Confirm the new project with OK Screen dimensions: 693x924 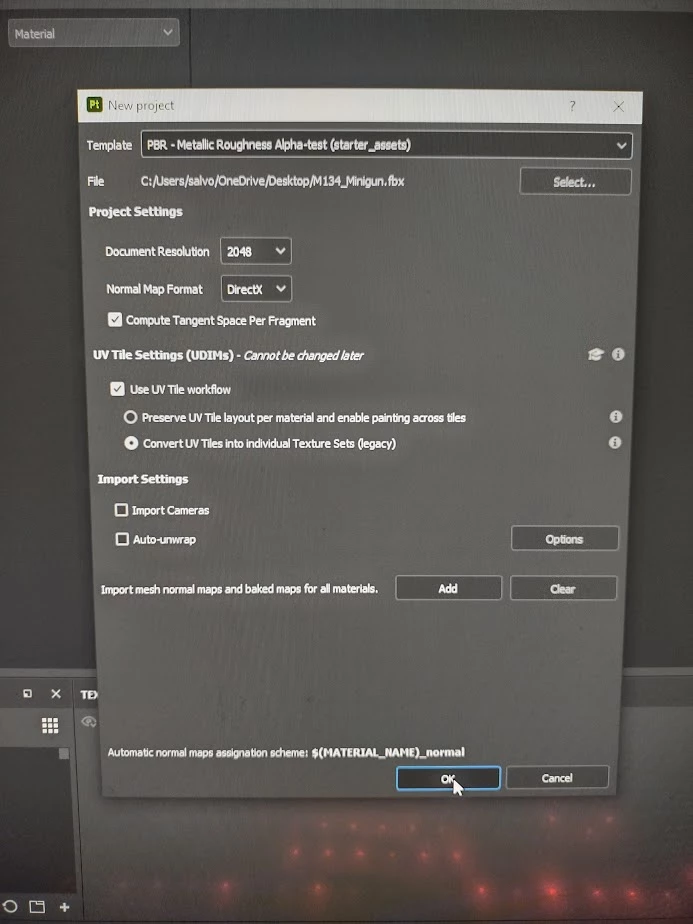(448, 778)
